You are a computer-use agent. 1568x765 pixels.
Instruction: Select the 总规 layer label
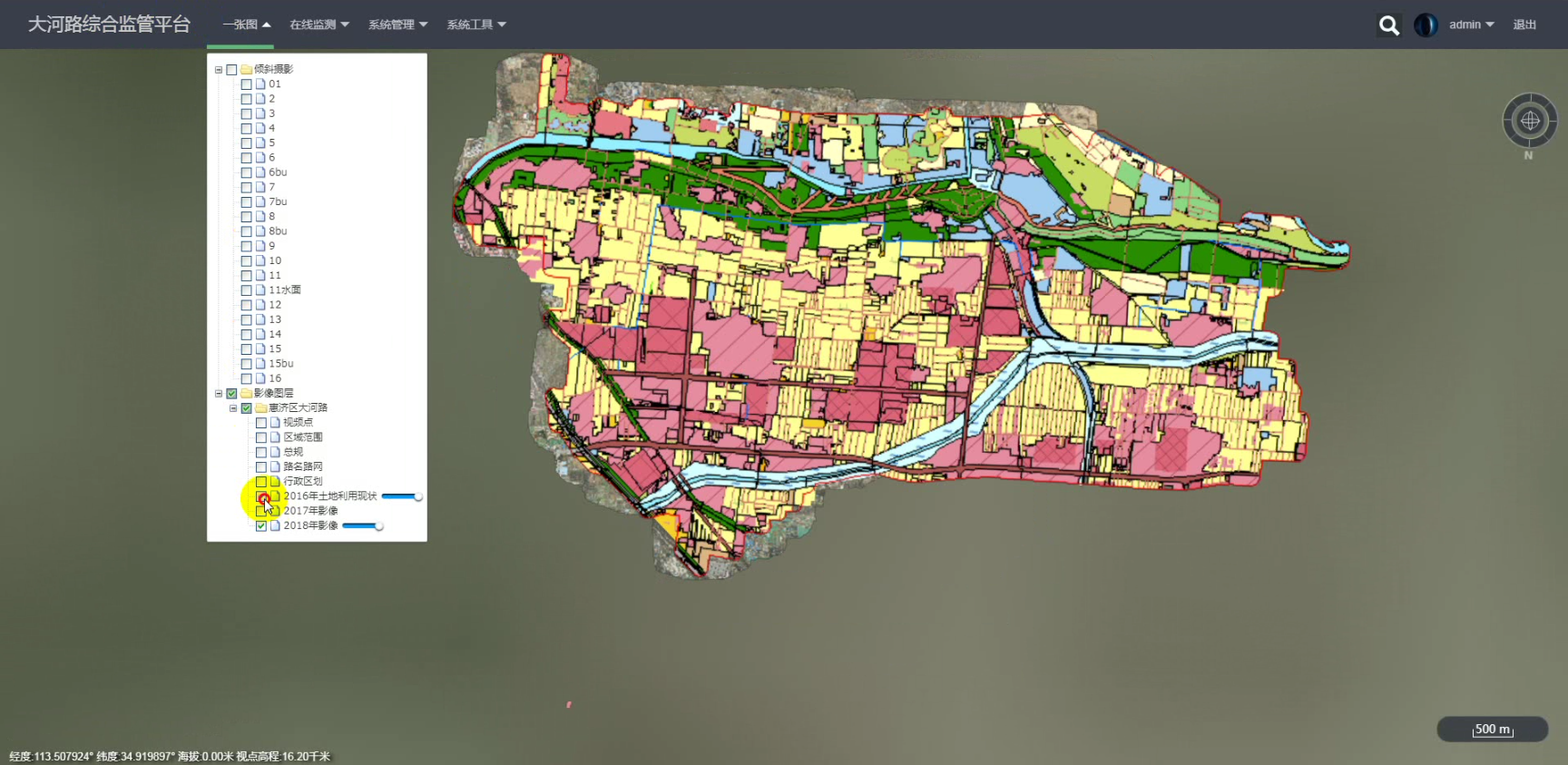[x=293, y=452]
